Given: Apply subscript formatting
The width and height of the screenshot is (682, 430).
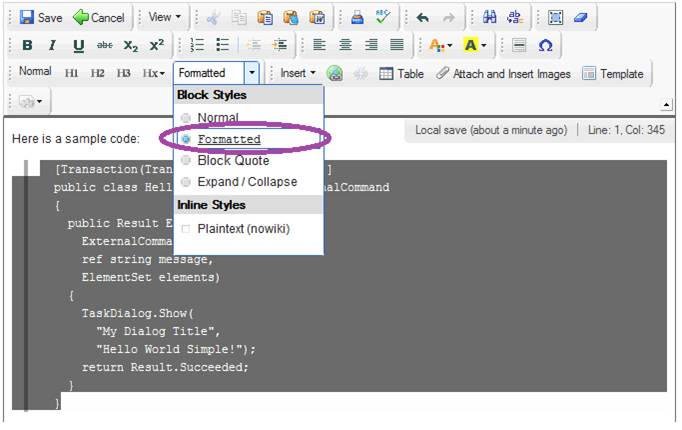Looking at the screenshot, I should pyautogui.click(x=130, y=45).
